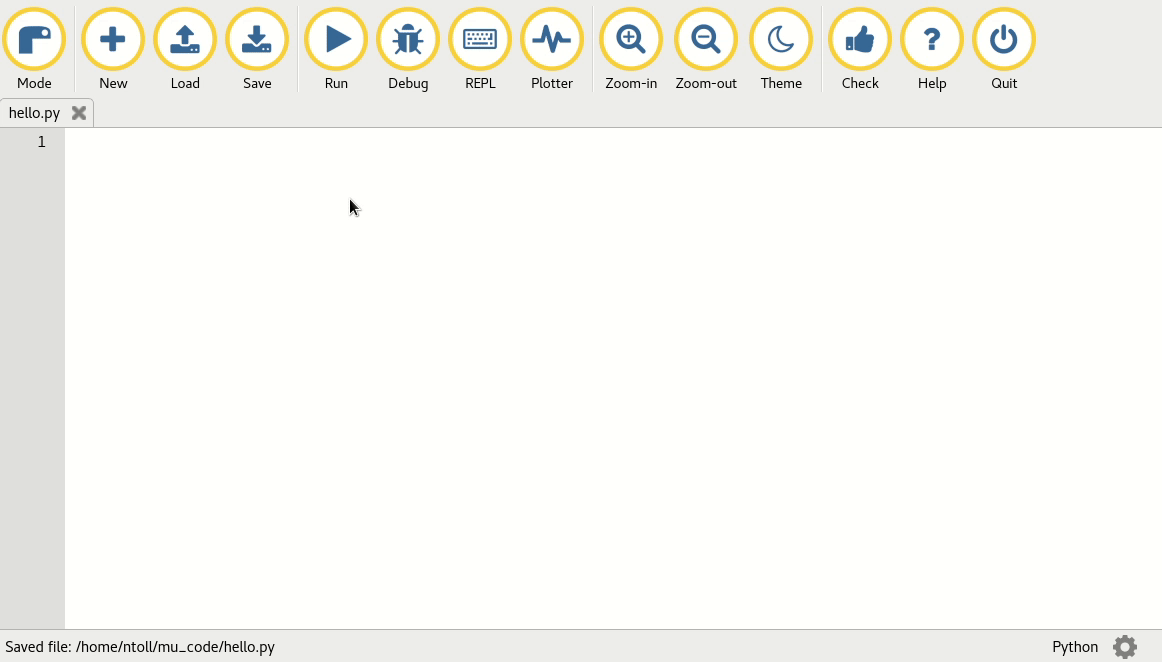Screen dimensions: 1162x662
Task: Open the Mode selector icon
Action: [34, 40]
